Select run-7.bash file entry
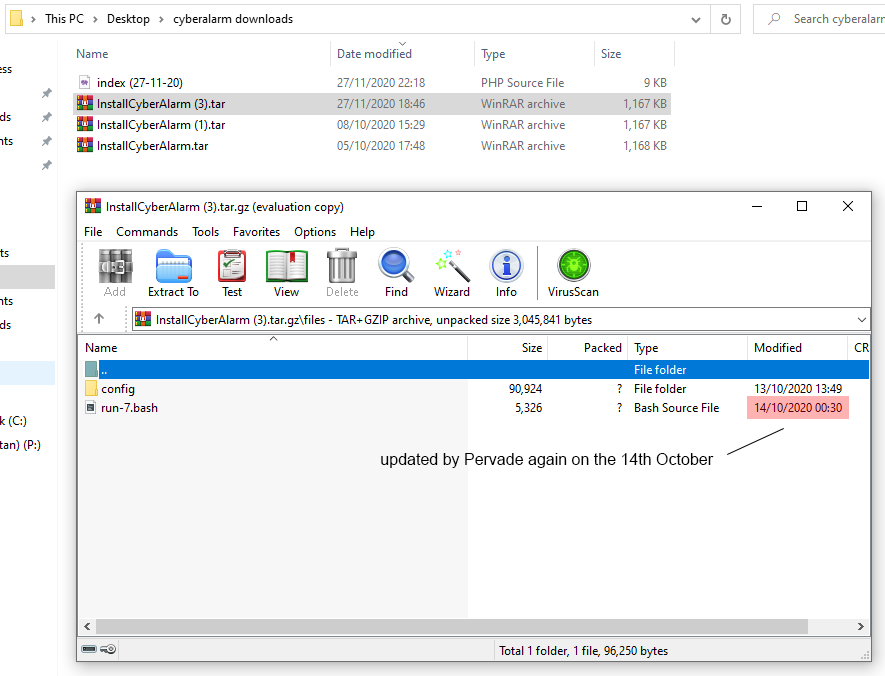 [129, 408]
